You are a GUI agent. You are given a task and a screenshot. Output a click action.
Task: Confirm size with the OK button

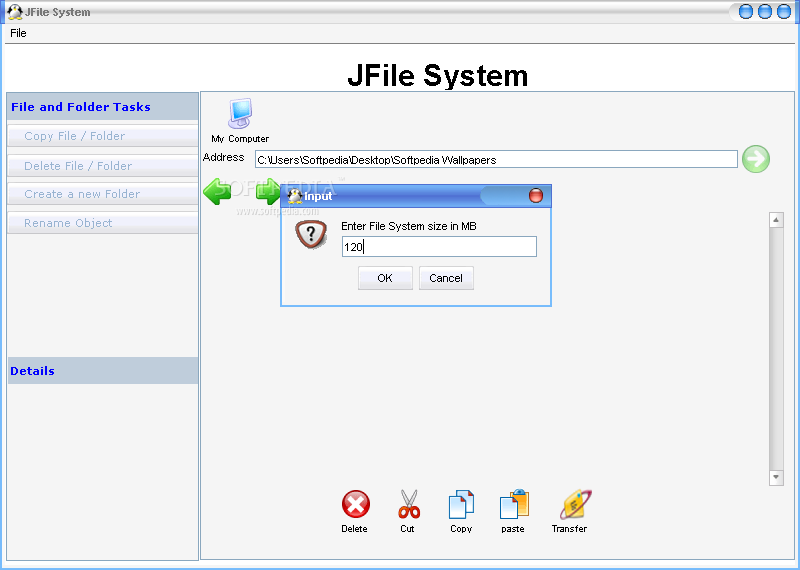[x=385, y=278]
